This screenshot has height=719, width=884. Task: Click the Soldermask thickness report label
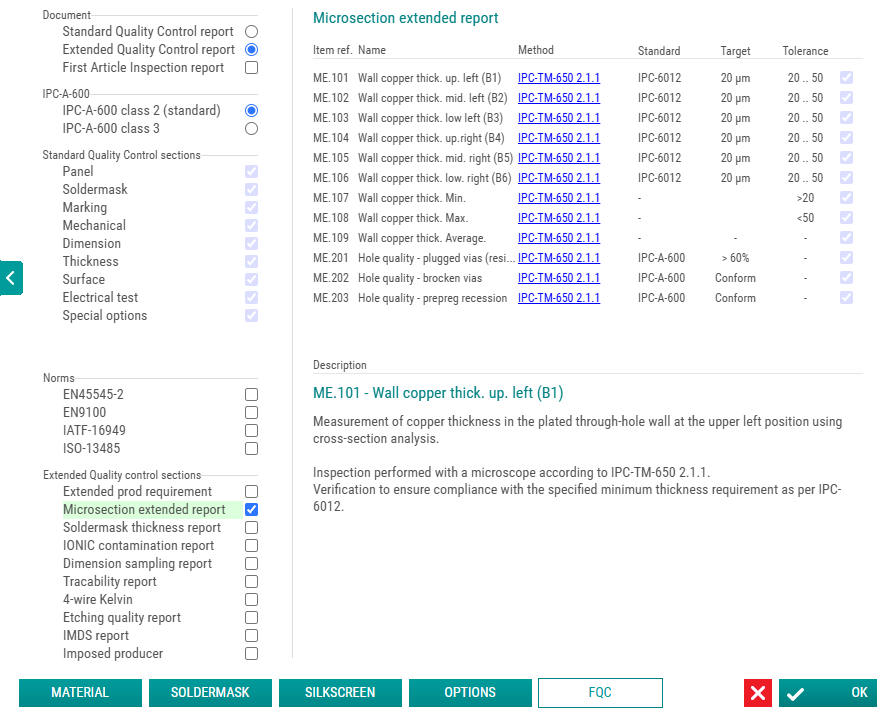tap(142, 528)
